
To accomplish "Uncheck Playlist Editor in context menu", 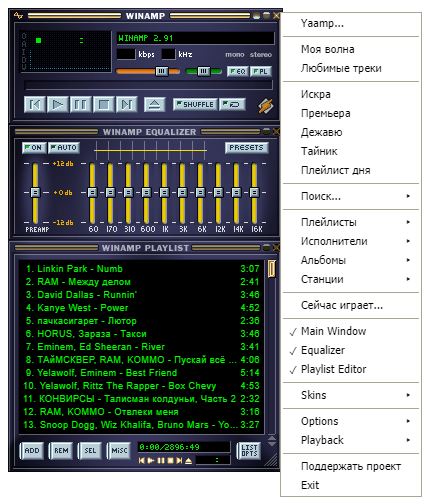I will pyautogui.click(x=351, y=369).
